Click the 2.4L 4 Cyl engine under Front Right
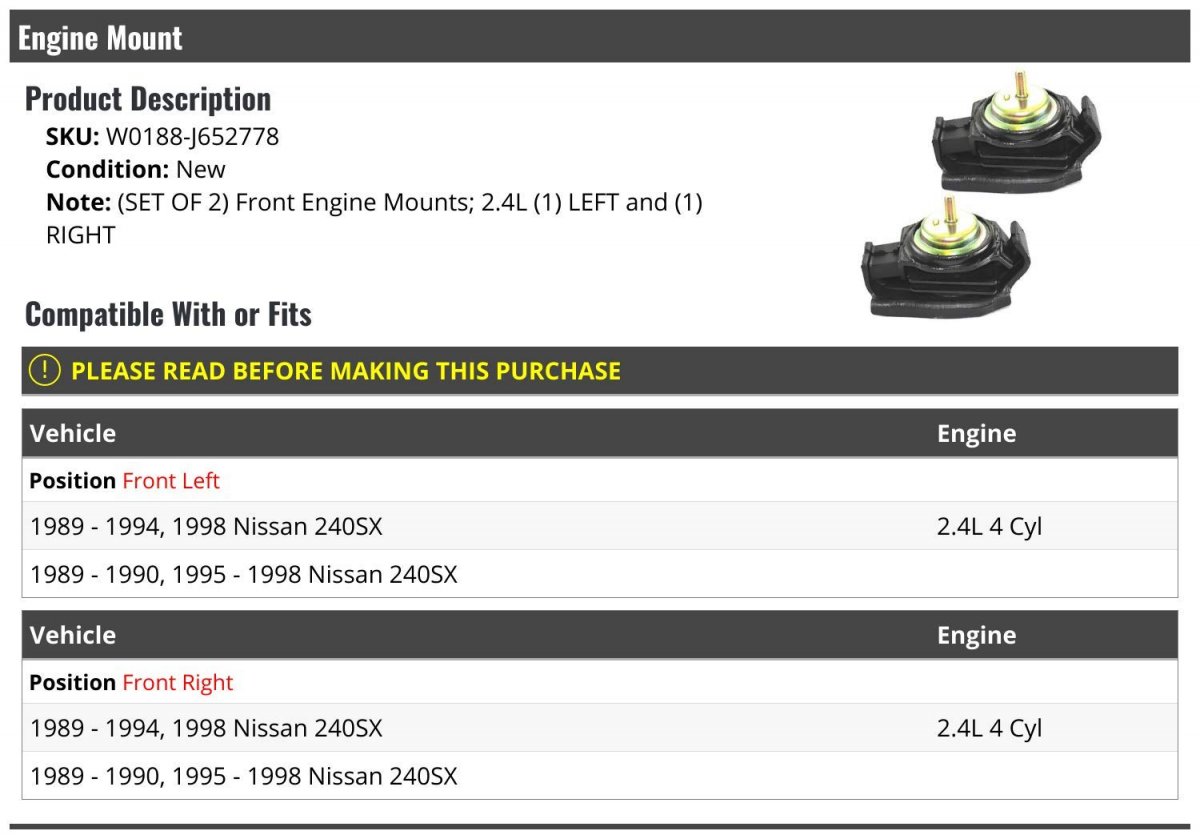 [989, 728]
